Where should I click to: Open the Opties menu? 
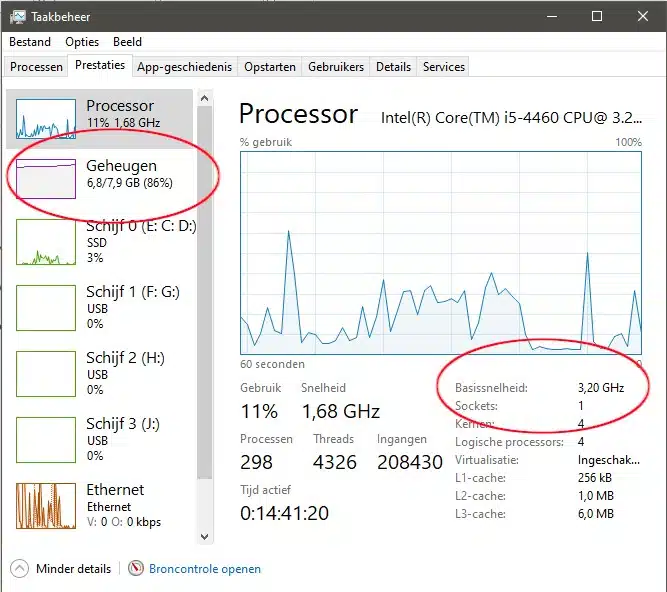pos(82,42)
